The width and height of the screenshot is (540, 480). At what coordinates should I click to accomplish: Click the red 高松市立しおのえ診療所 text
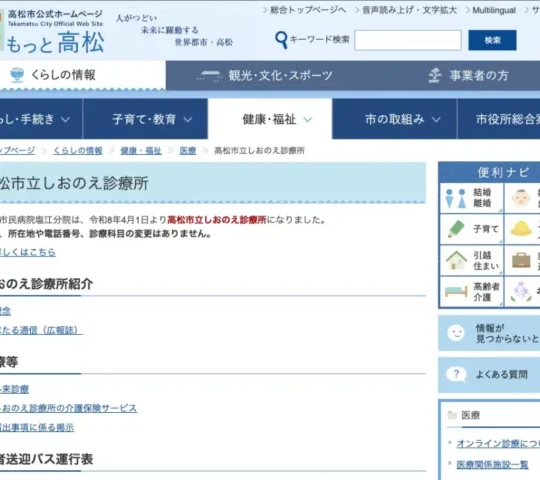click(217, 220)
